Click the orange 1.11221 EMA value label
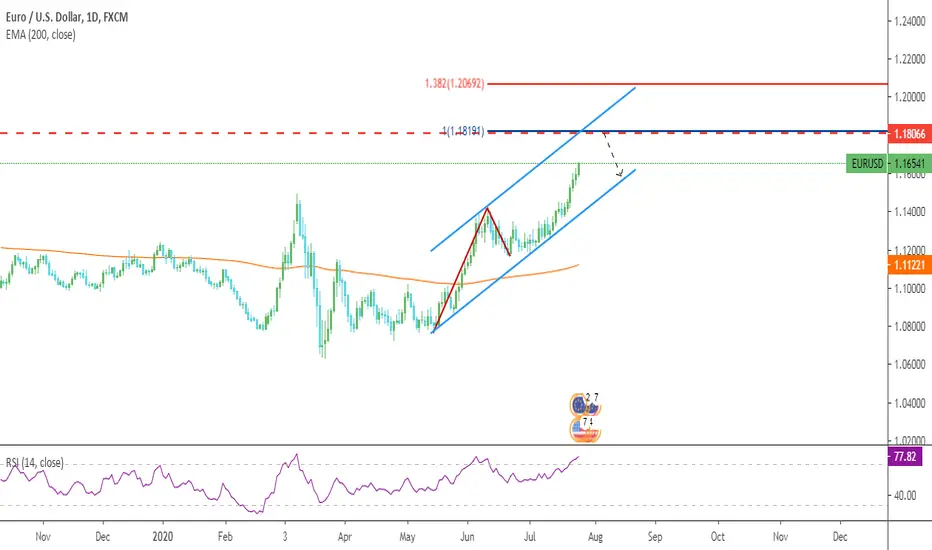 pos(909,265)
